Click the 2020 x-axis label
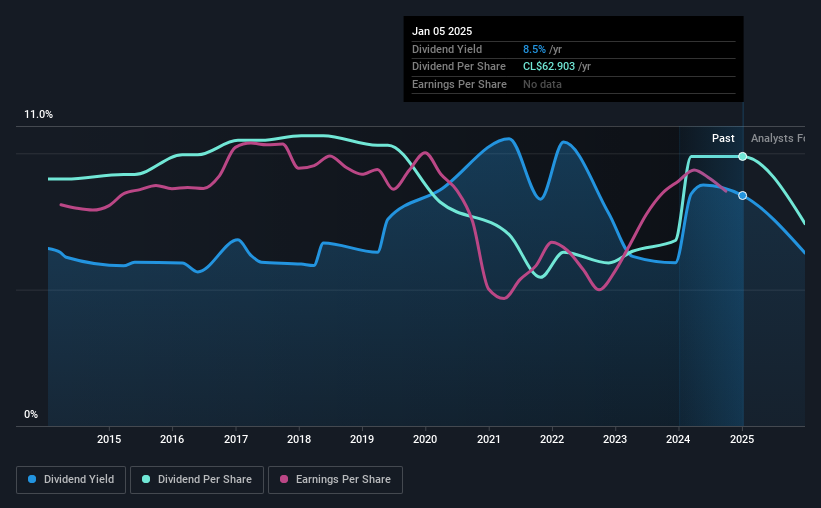The width and height of the screenshot is (821, 508). tap(425, 439)
